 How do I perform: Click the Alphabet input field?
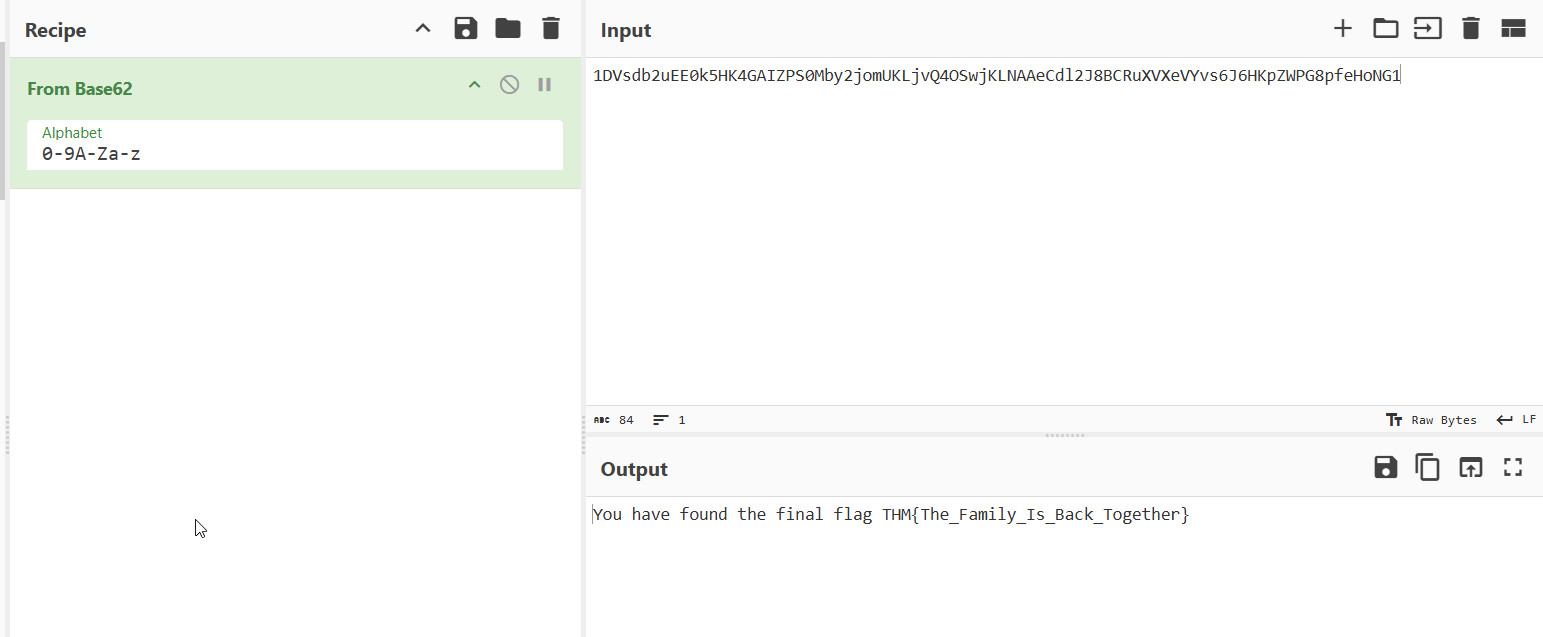294,154
